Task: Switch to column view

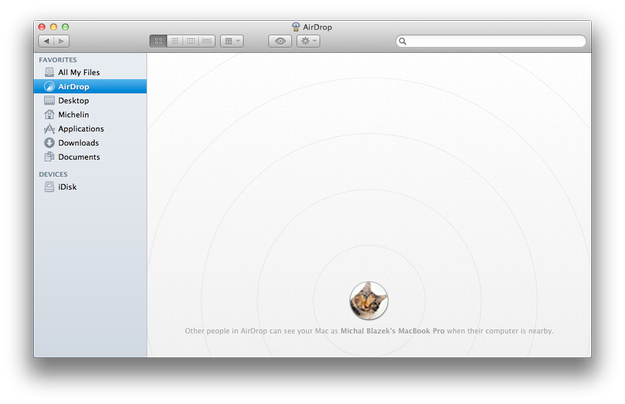Action: click(x=191, y=41)
